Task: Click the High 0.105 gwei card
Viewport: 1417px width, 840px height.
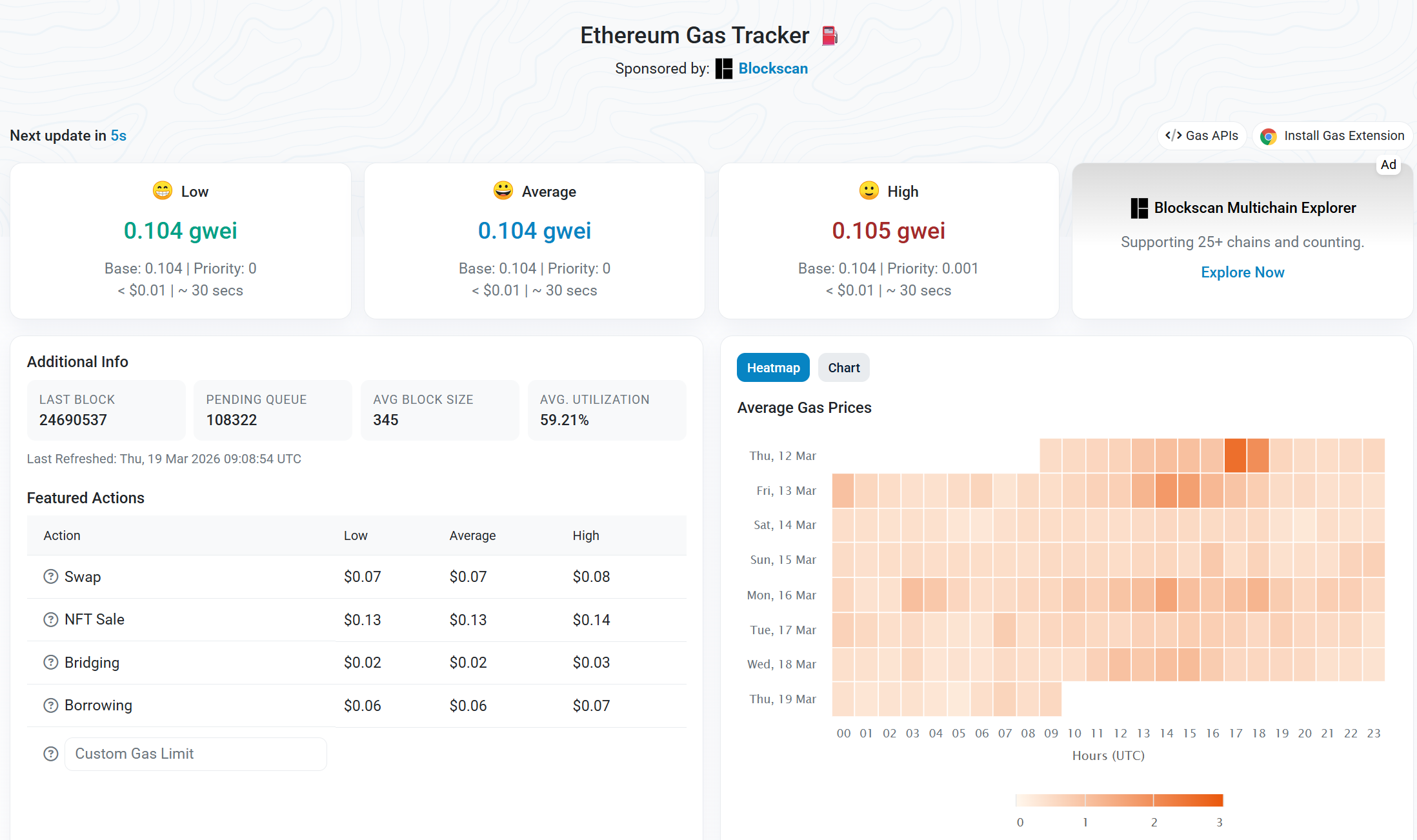Action: click(888, 241)
